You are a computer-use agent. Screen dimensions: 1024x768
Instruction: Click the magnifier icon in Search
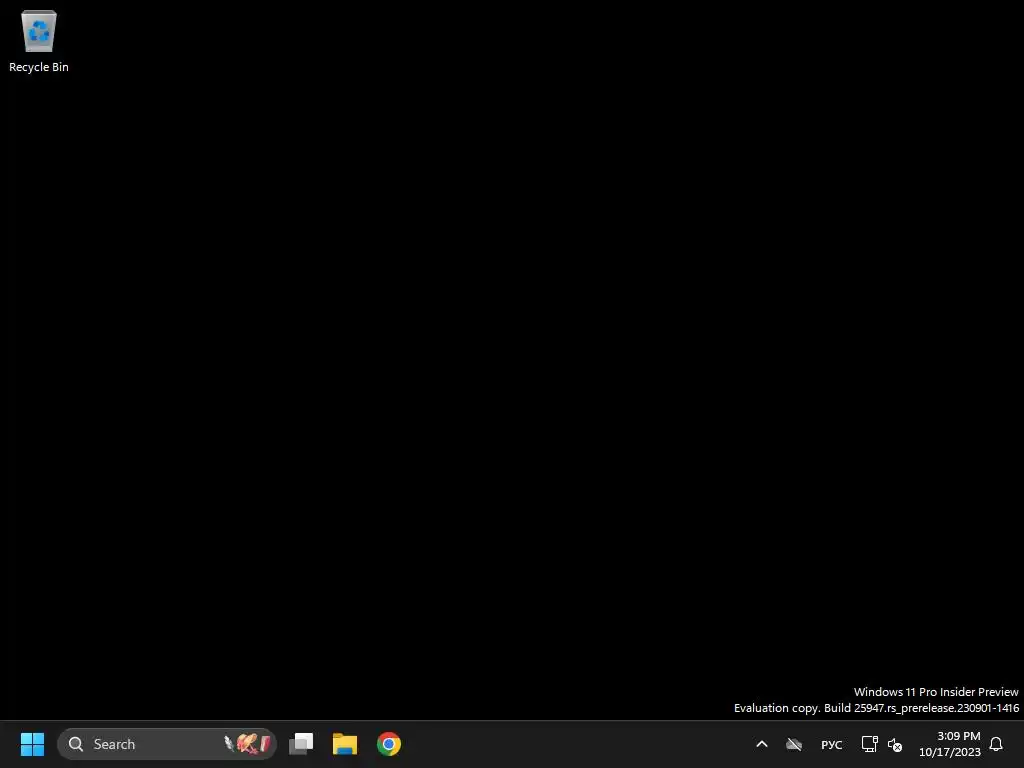76,744
